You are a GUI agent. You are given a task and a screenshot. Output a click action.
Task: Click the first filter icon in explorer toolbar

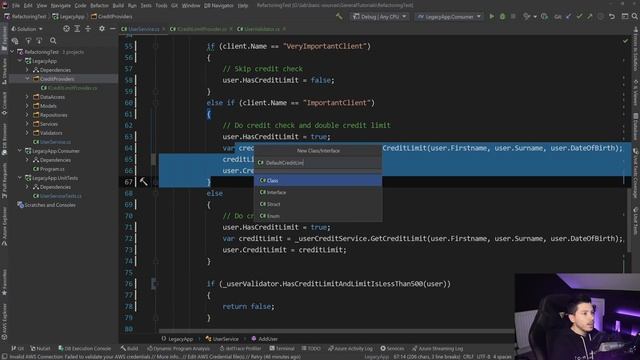[x=28, y=41]
